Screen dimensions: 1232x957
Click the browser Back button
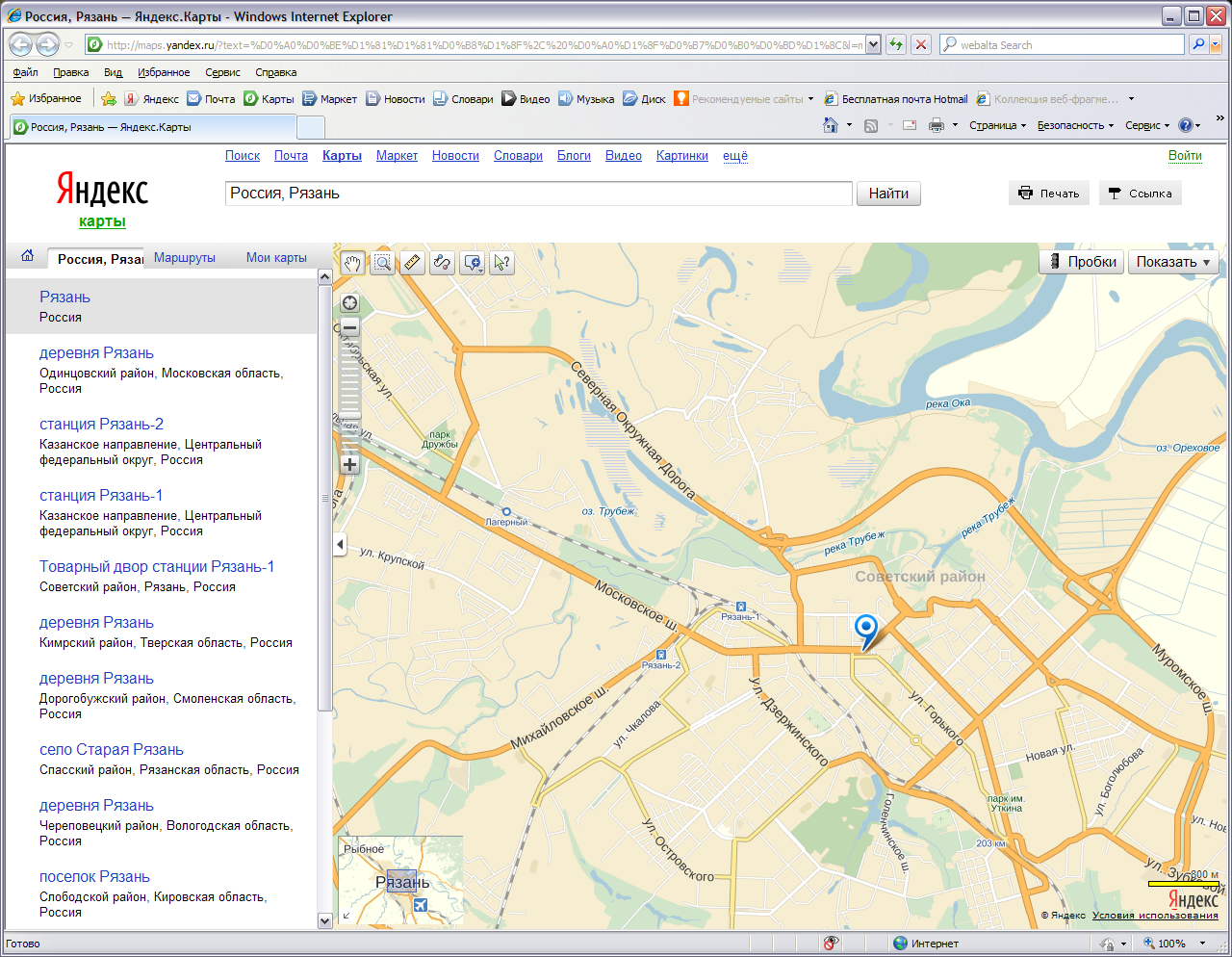click(x=21, y=44)
